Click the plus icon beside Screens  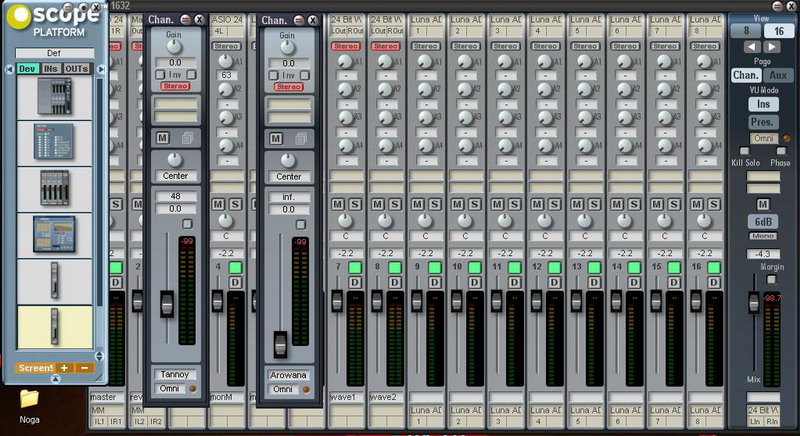click(64, 368)
